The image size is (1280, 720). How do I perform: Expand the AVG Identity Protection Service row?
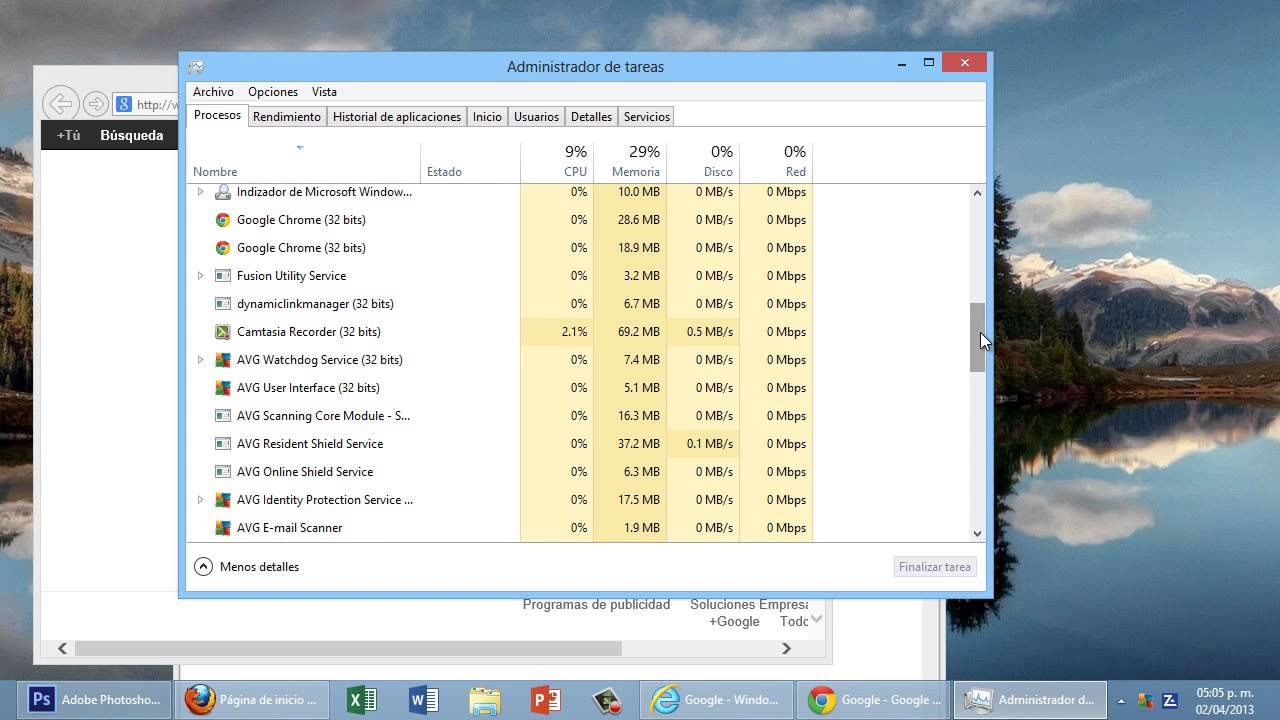200,500
